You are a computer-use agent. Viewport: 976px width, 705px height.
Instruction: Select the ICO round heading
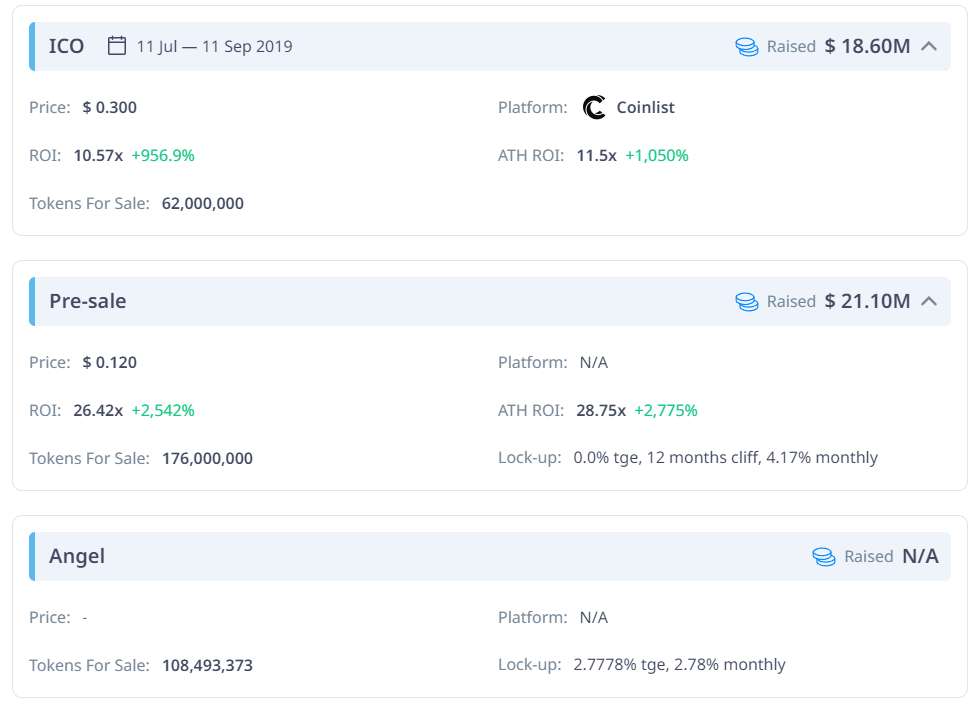coord(67,46)
